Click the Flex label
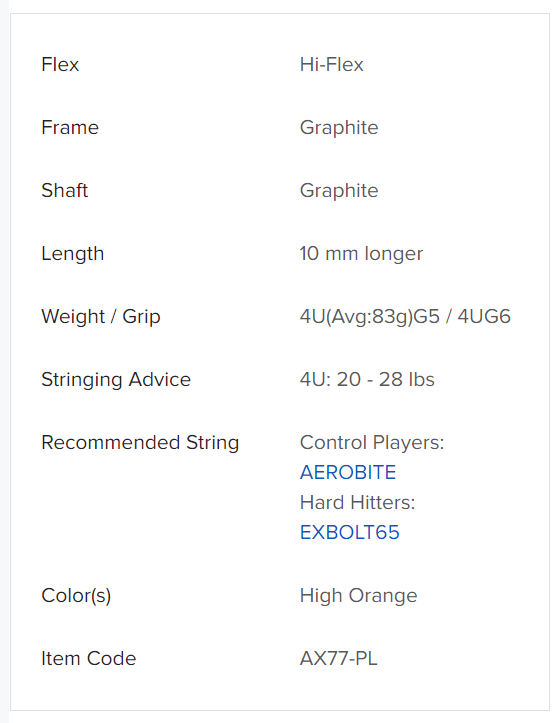This screenshot has width=559, height=723. click(60, 65)
